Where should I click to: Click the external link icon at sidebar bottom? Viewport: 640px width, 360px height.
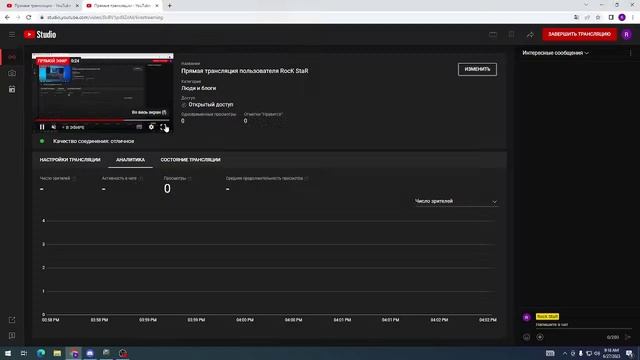point(12,320)
